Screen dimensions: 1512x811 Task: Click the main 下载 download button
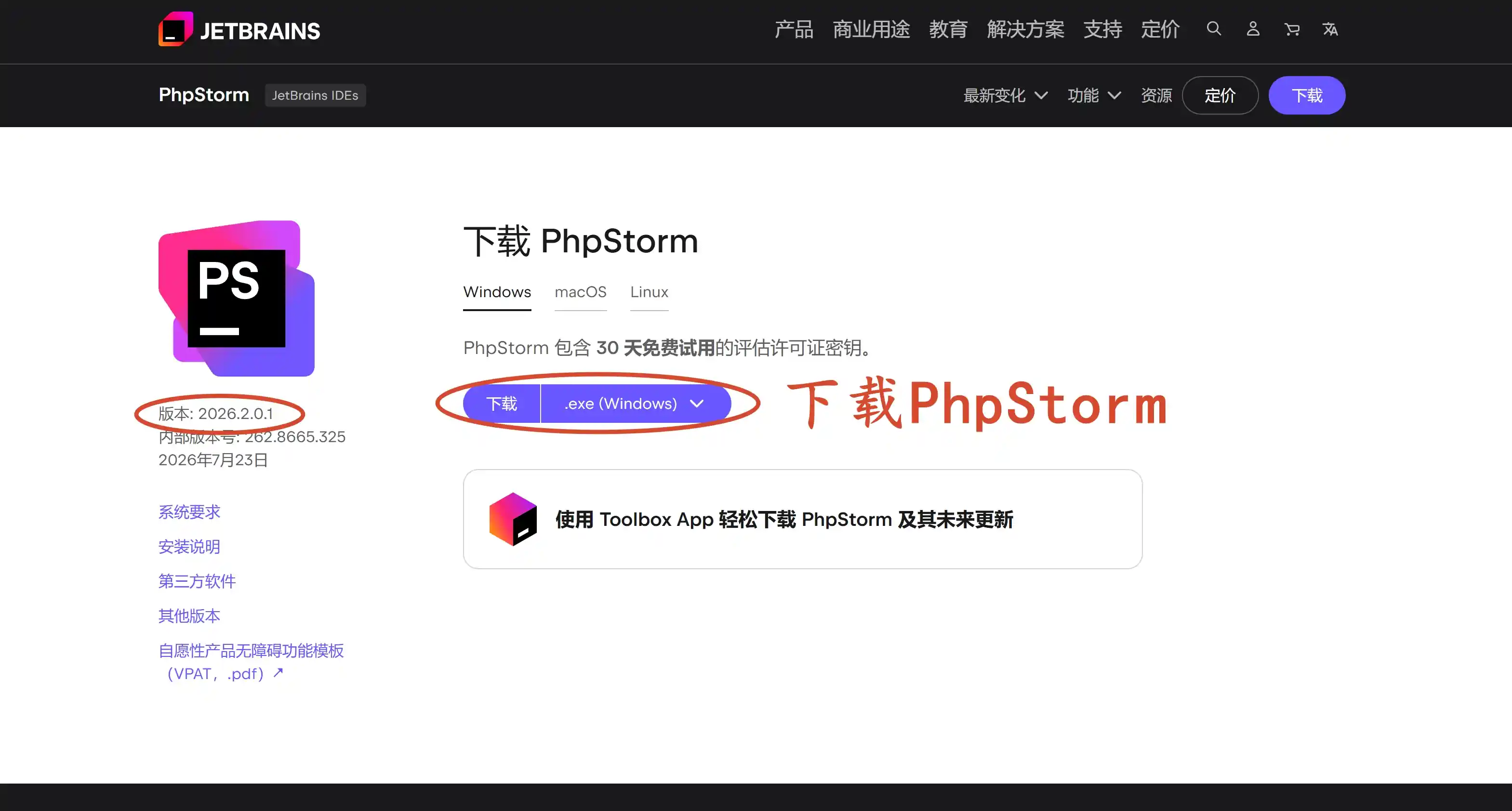(501, 403)
